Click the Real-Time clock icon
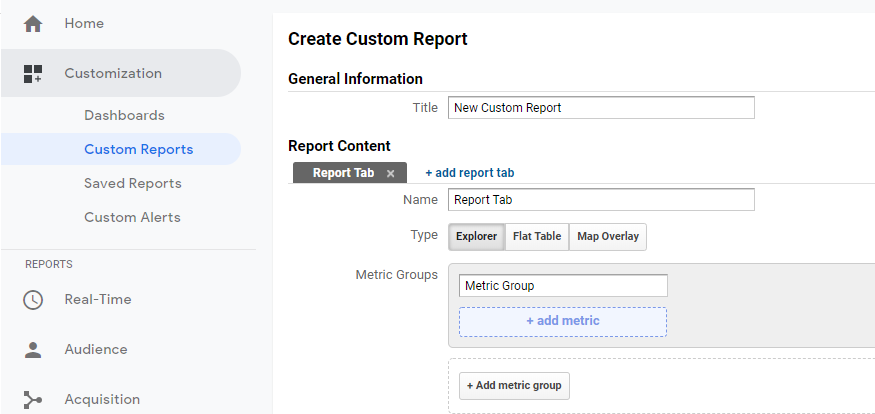 coord(33,299)
